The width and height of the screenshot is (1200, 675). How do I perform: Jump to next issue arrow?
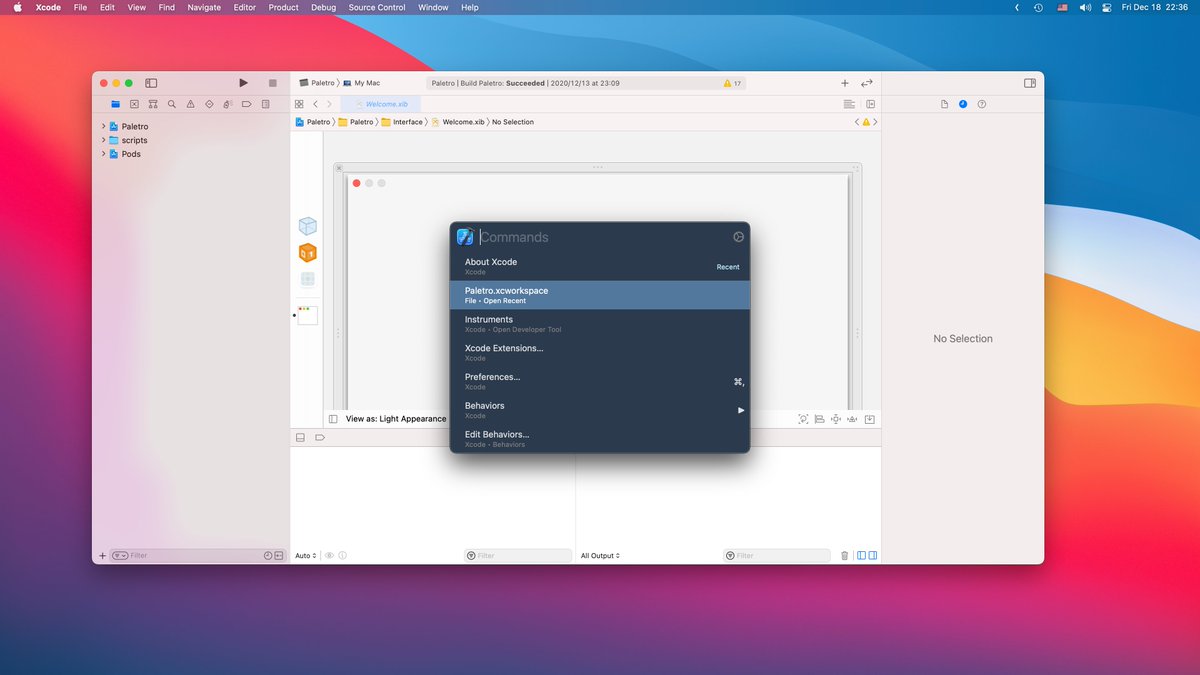(876, 122)
